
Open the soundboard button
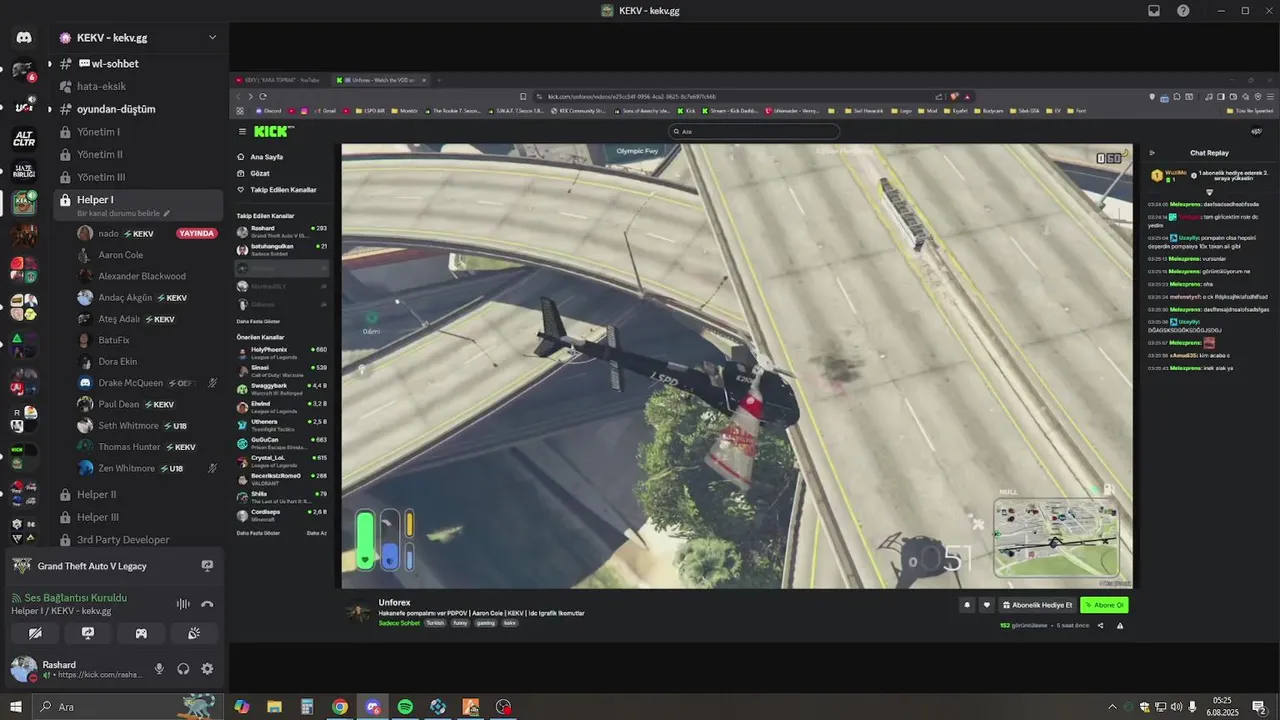(x=194, y=633)
